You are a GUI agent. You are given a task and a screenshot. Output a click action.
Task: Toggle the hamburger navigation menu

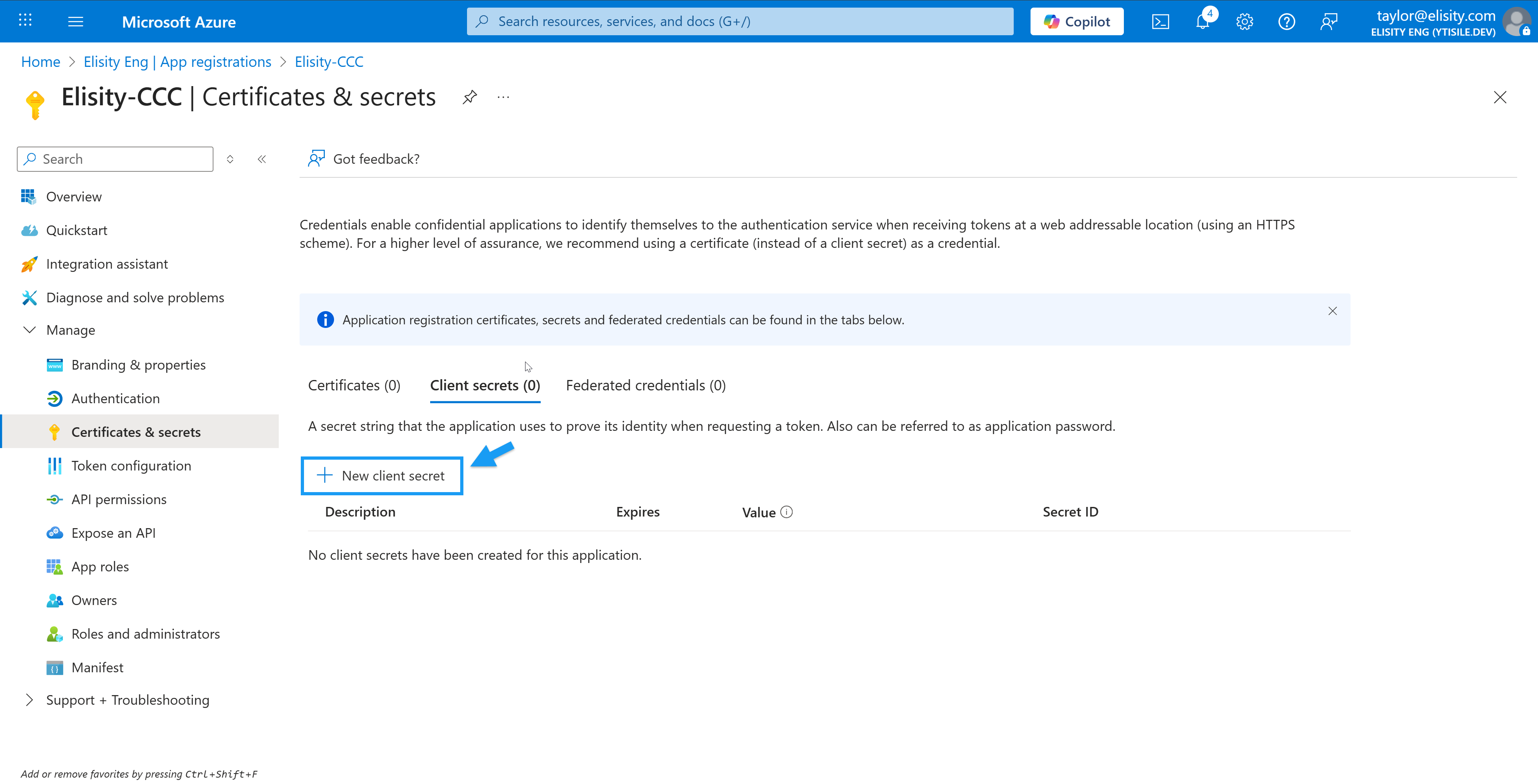coord(76,22)
